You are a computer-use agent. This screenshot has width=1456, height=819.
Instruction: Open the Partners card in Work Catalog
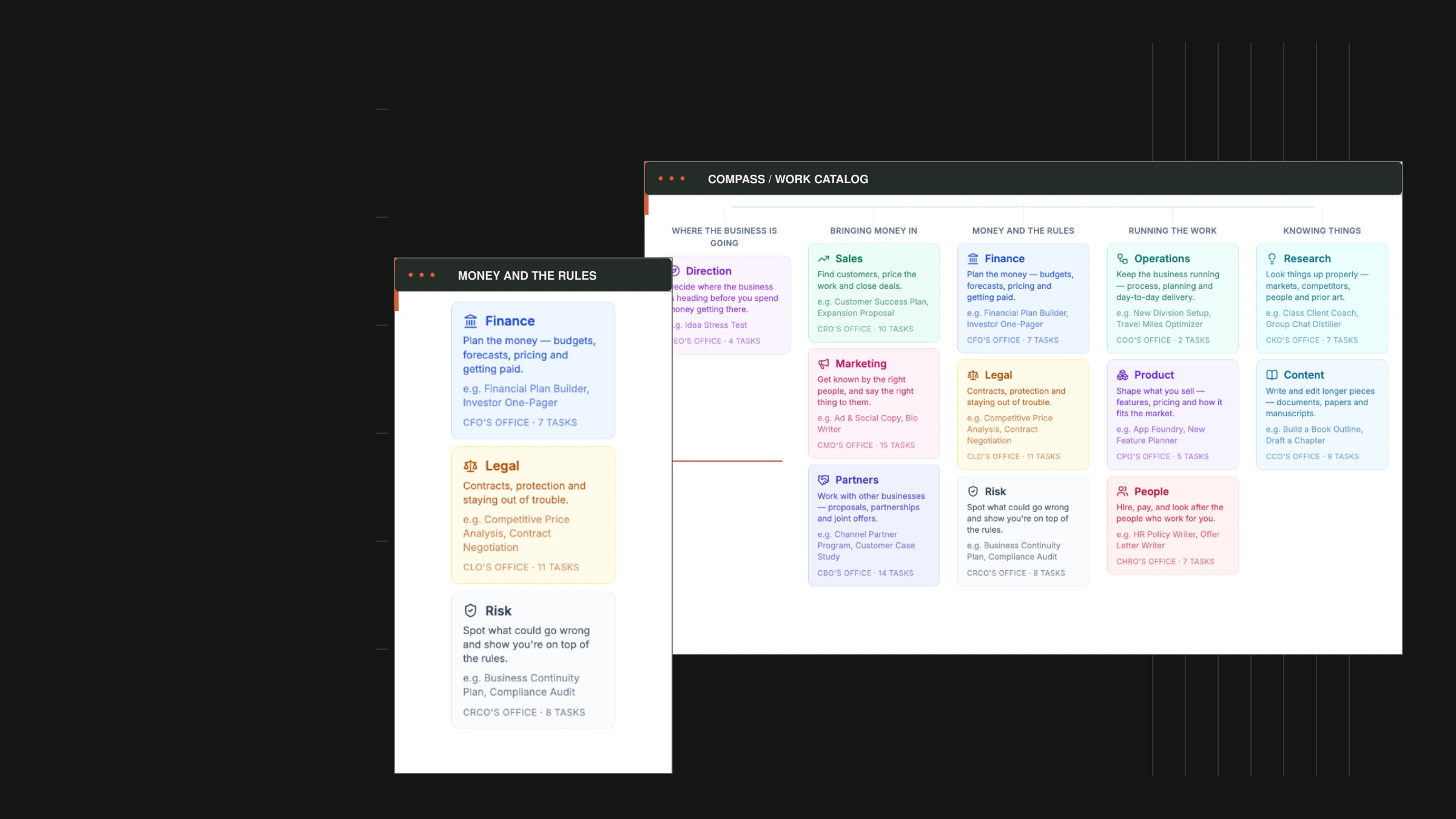874,525
